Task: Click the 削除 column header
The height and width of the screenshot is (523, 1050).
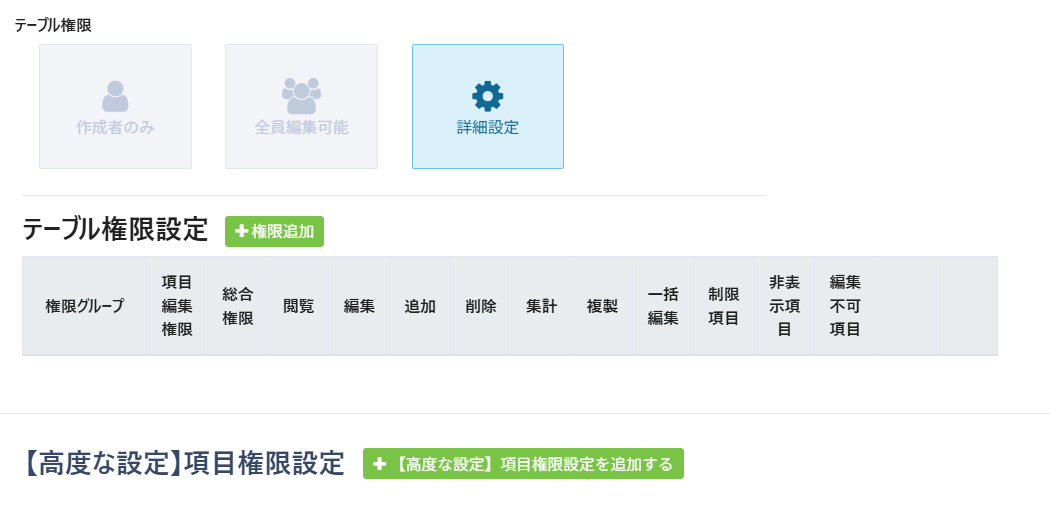Action: point(481,306)
